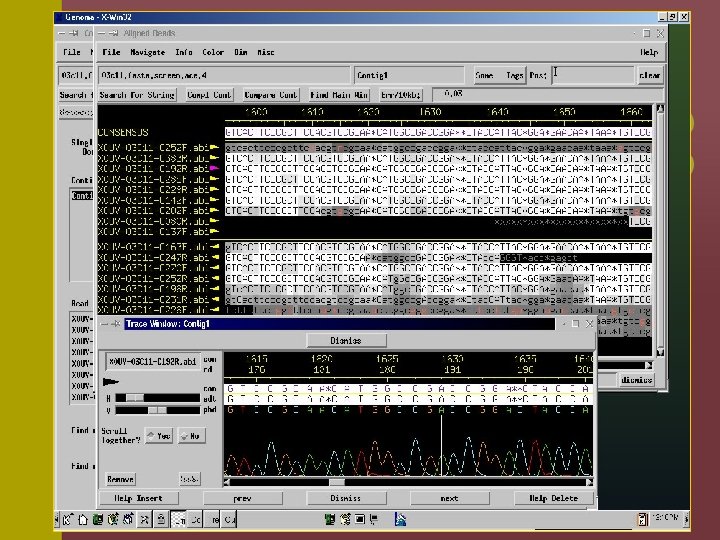
Task: Click the yellow arrow beside read C247R.abi
Action: coord(215,258)
